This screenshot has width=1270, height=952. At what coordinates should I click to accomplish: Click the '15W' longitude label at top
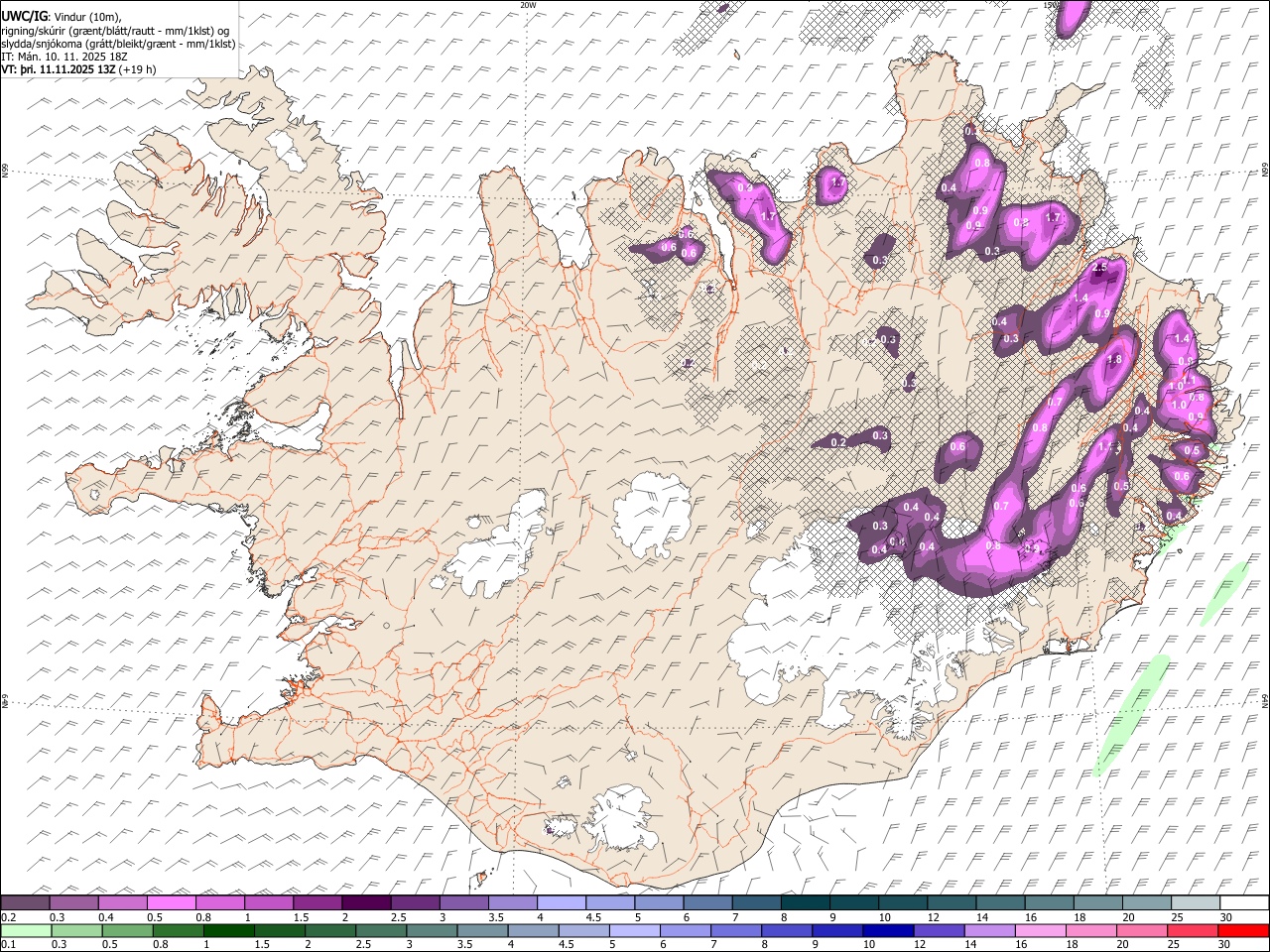click(x=1052, y=5)
